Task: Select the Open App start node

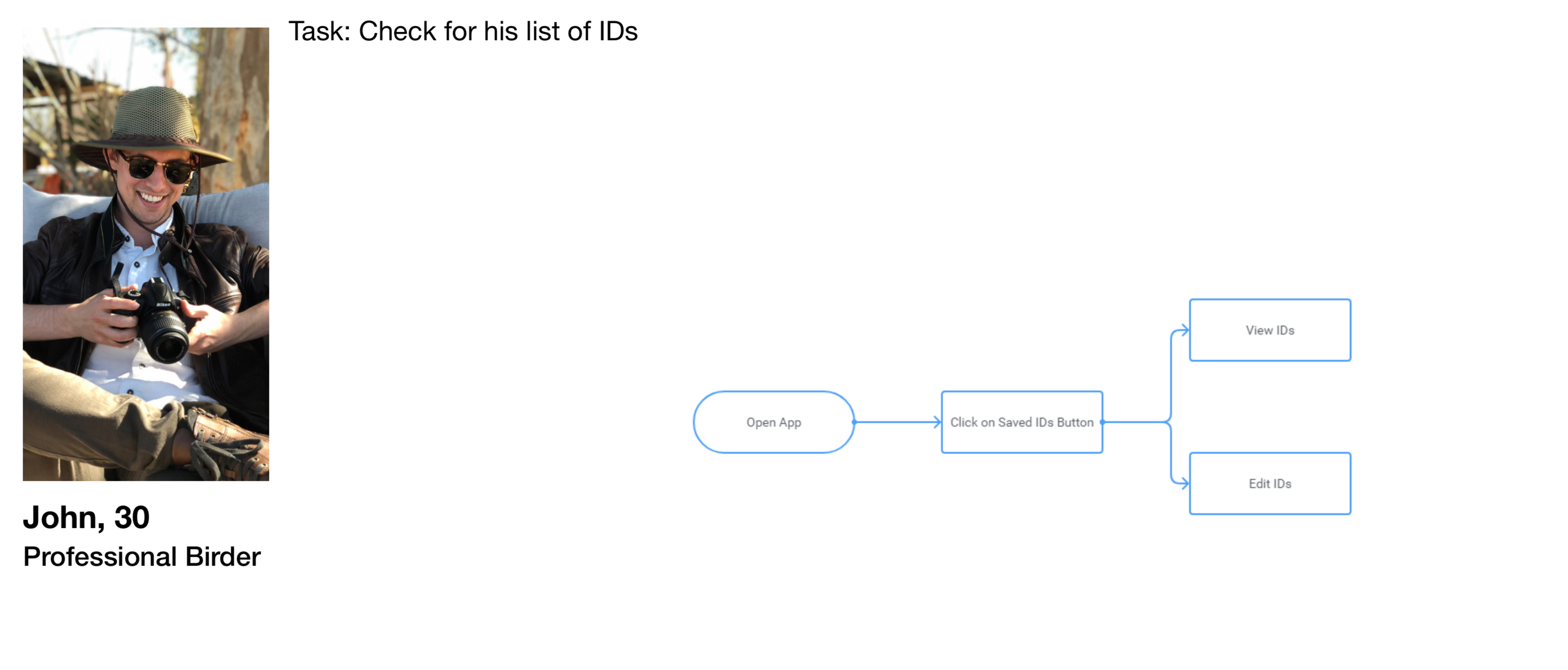Action: tap(773, 422)
